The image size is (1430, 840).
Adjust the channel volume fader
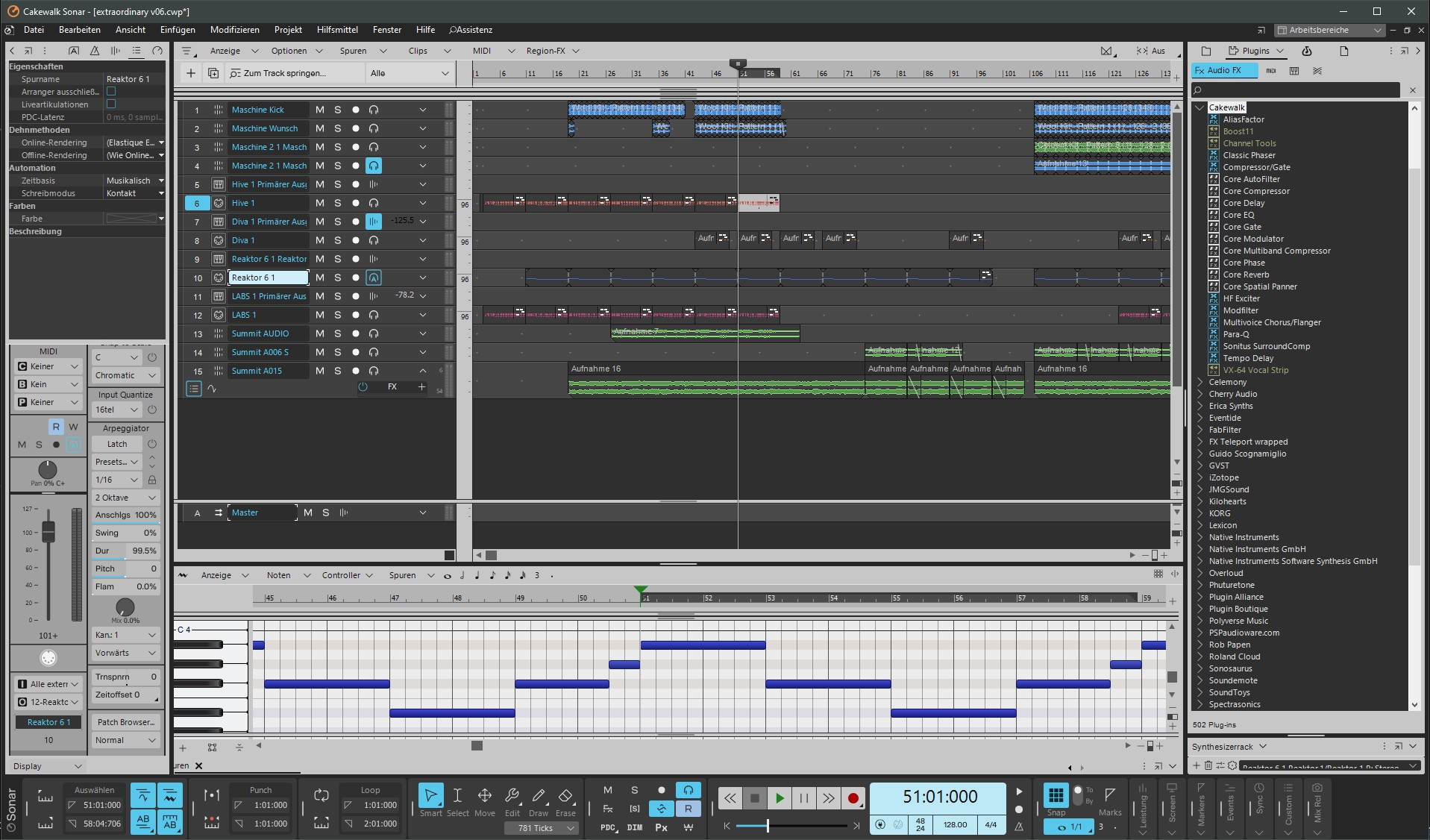48,532
